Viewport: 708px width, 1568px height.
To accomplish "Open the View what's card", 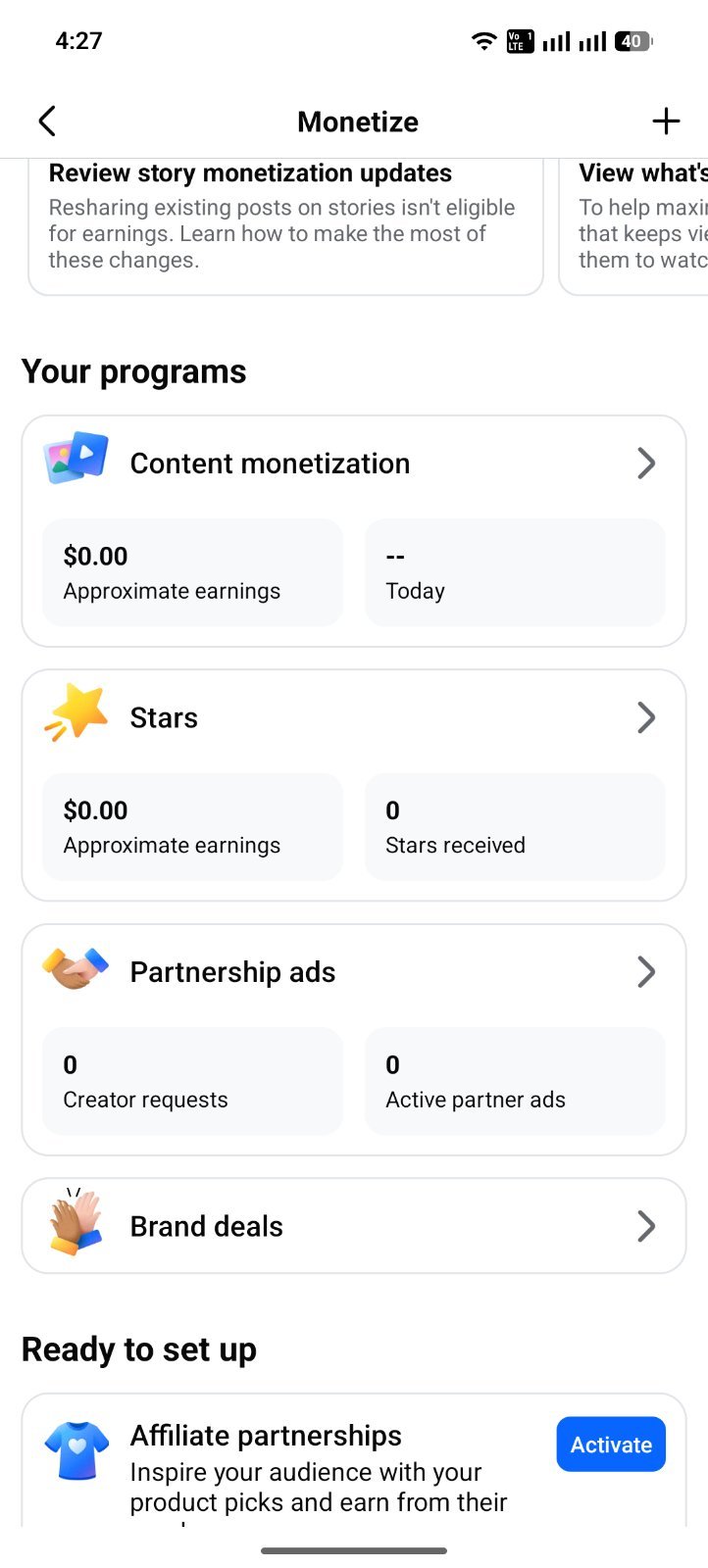I will (x=633, y=226).
